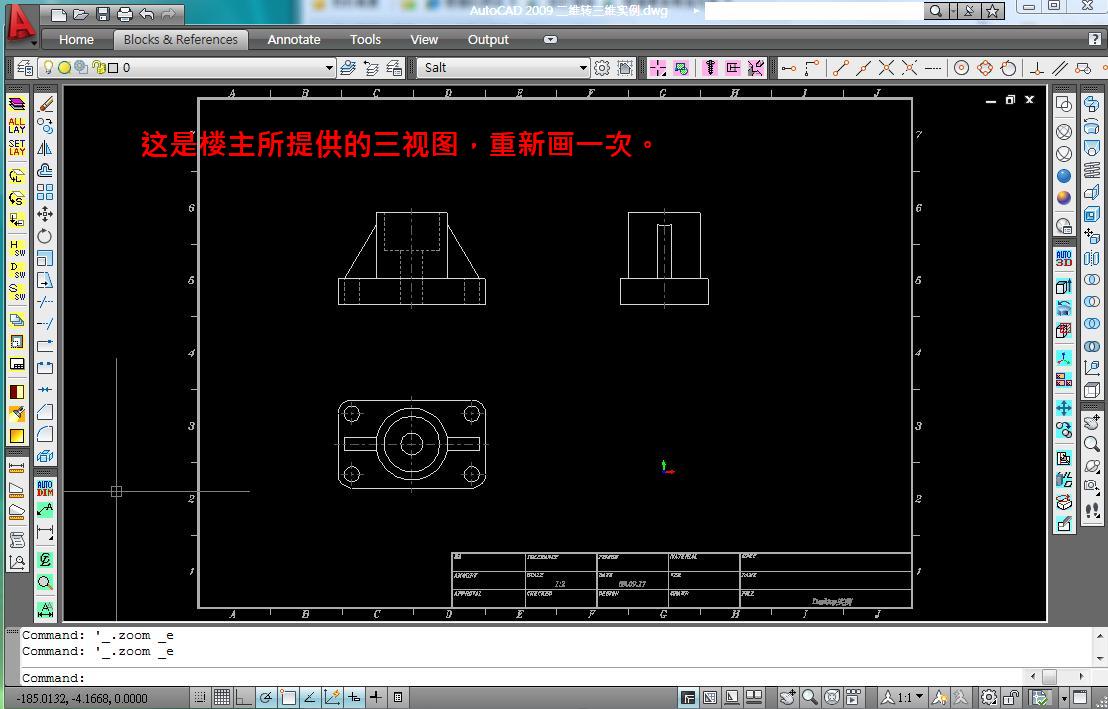Select the Fillet tool
The width and height of the screenshot is (1108, 709).
click(45, 433)
